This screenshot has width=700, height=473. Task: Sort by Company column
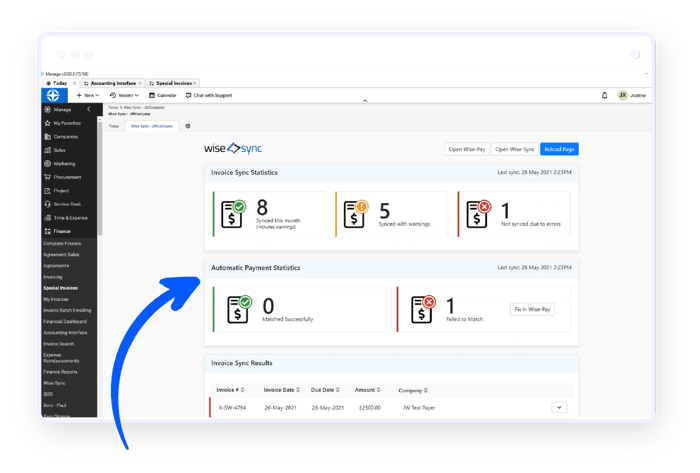[413, 390]
